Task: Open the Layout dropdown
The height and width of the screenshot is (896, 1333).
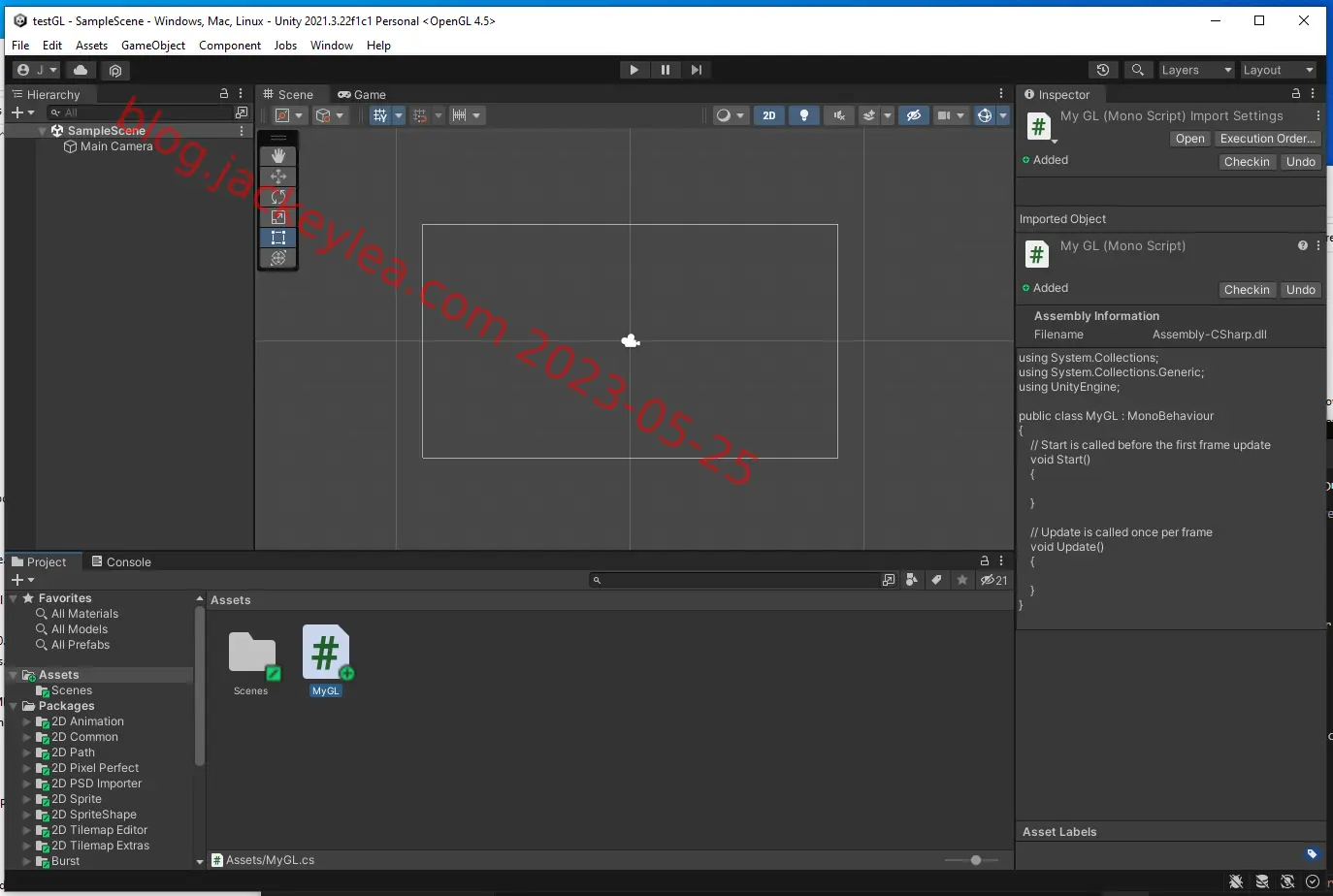Action: pyautogui.click(x=1279, y=70)
